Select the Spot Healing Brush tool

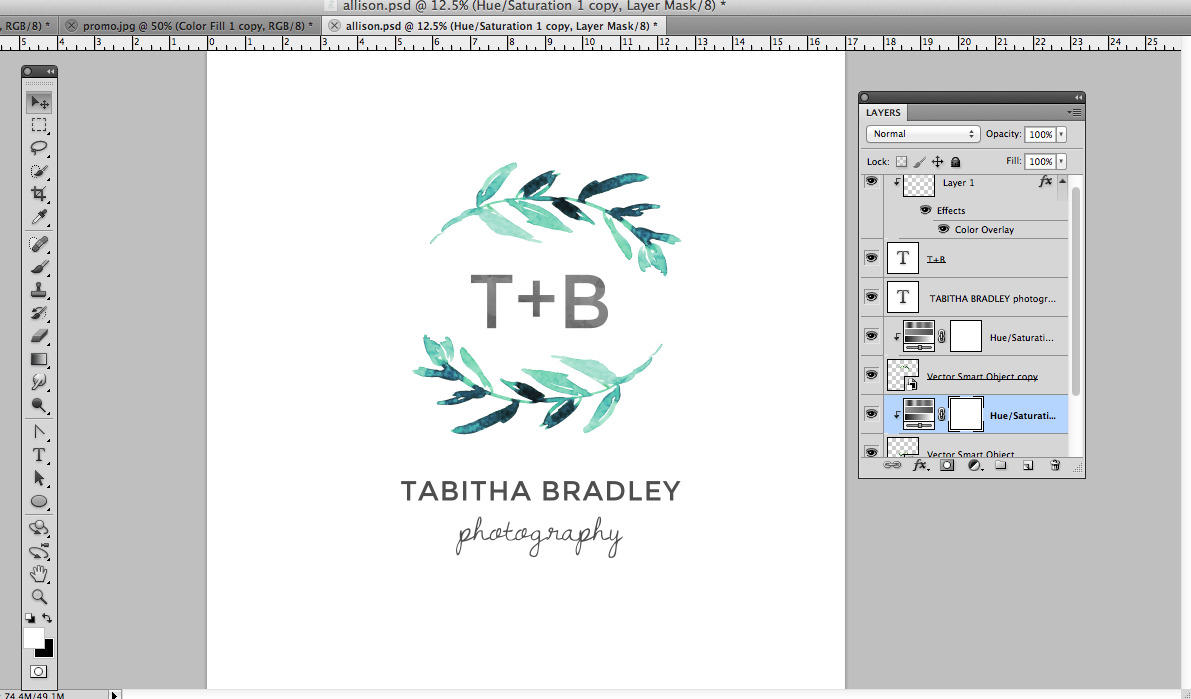click(39, 244)
